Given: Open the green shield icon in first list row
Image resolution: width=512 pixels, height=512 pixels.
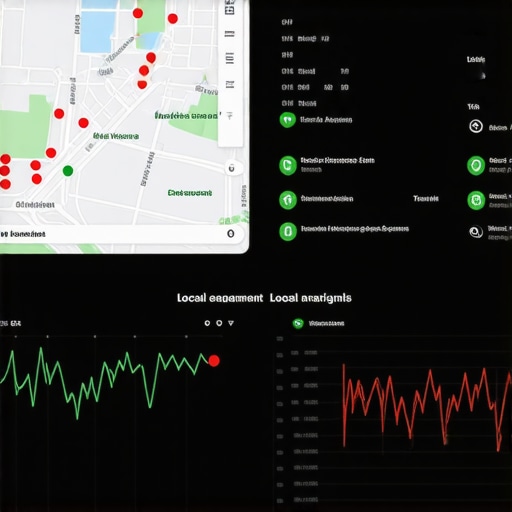Looking at the screenshot, I should click(287, 120).
